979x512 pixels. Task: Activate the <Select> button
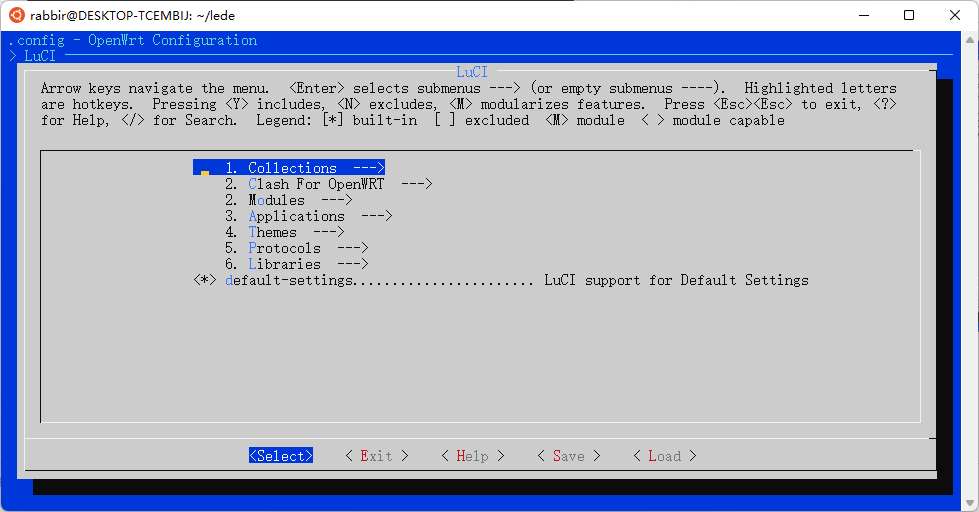[281, 456]
